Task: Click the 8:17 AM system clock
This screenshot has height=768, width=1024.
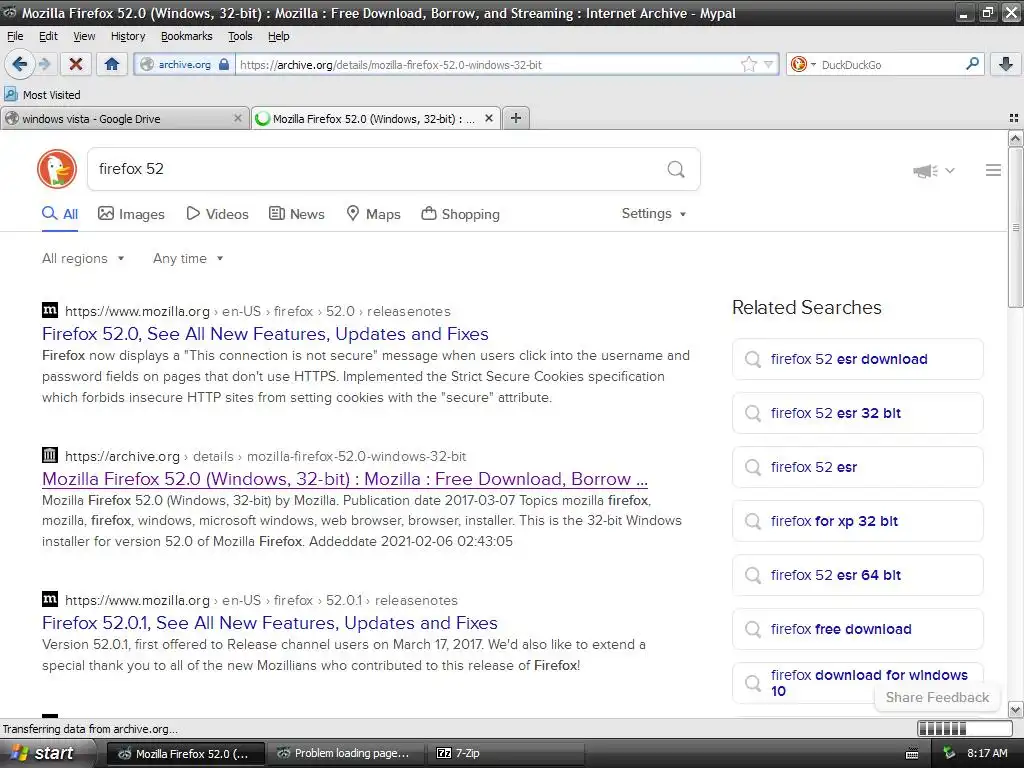Action: [987, 753]
